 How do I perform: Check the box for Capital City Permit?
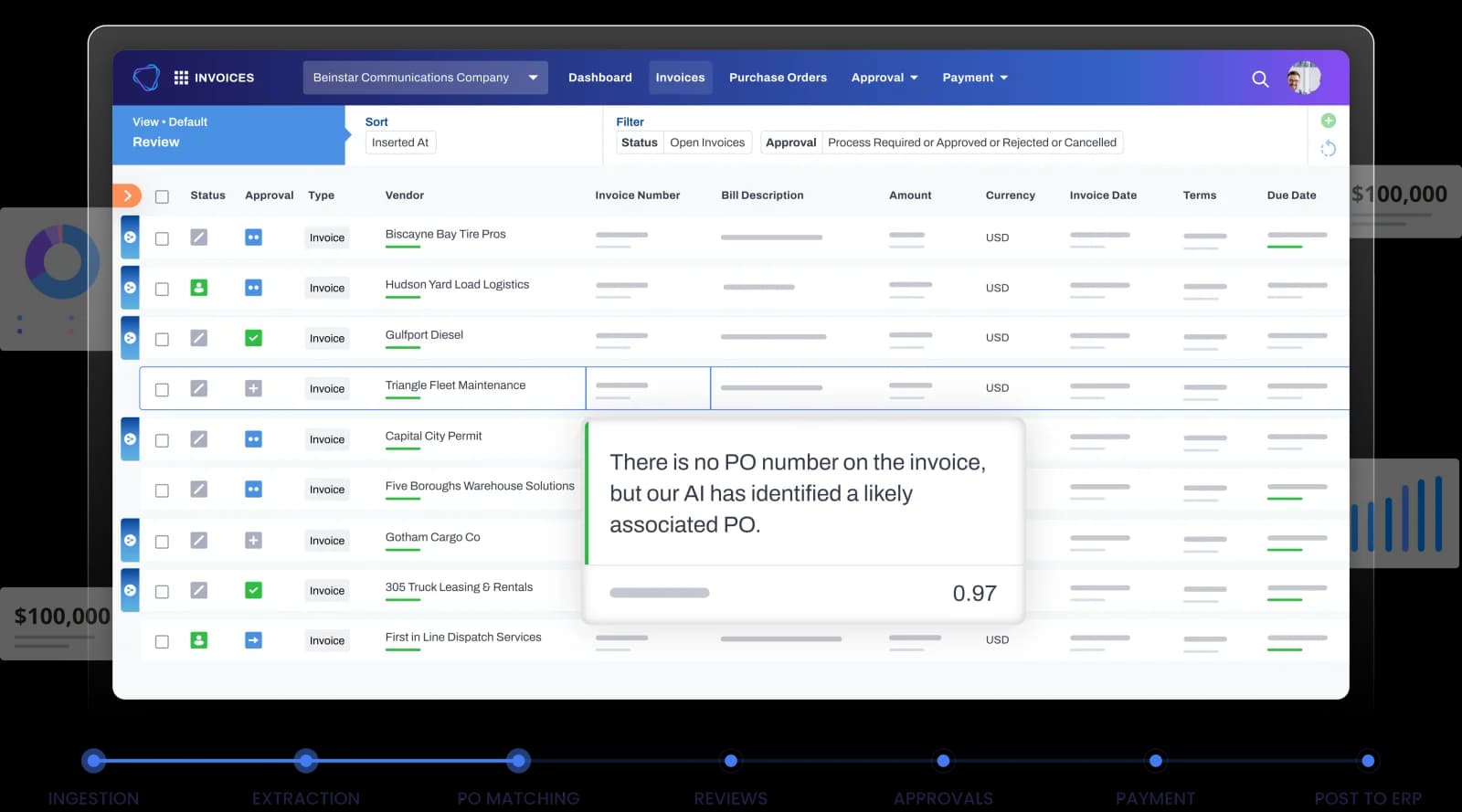pyautogui.click(x=162, y=440)
